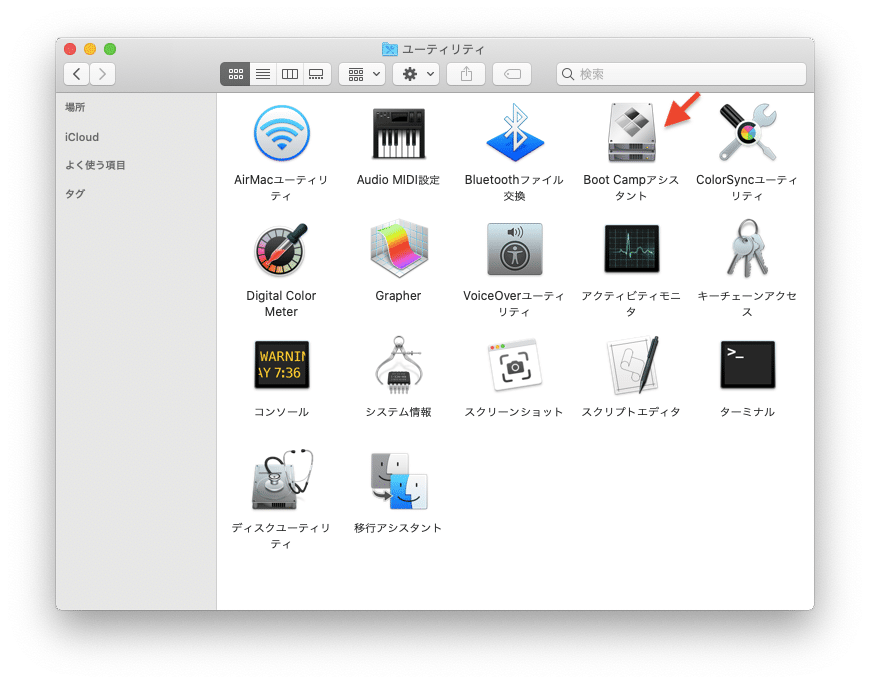Open the Audio MIDI設定 piano icon
Screen dimensions: 870x684
[398, 133]
